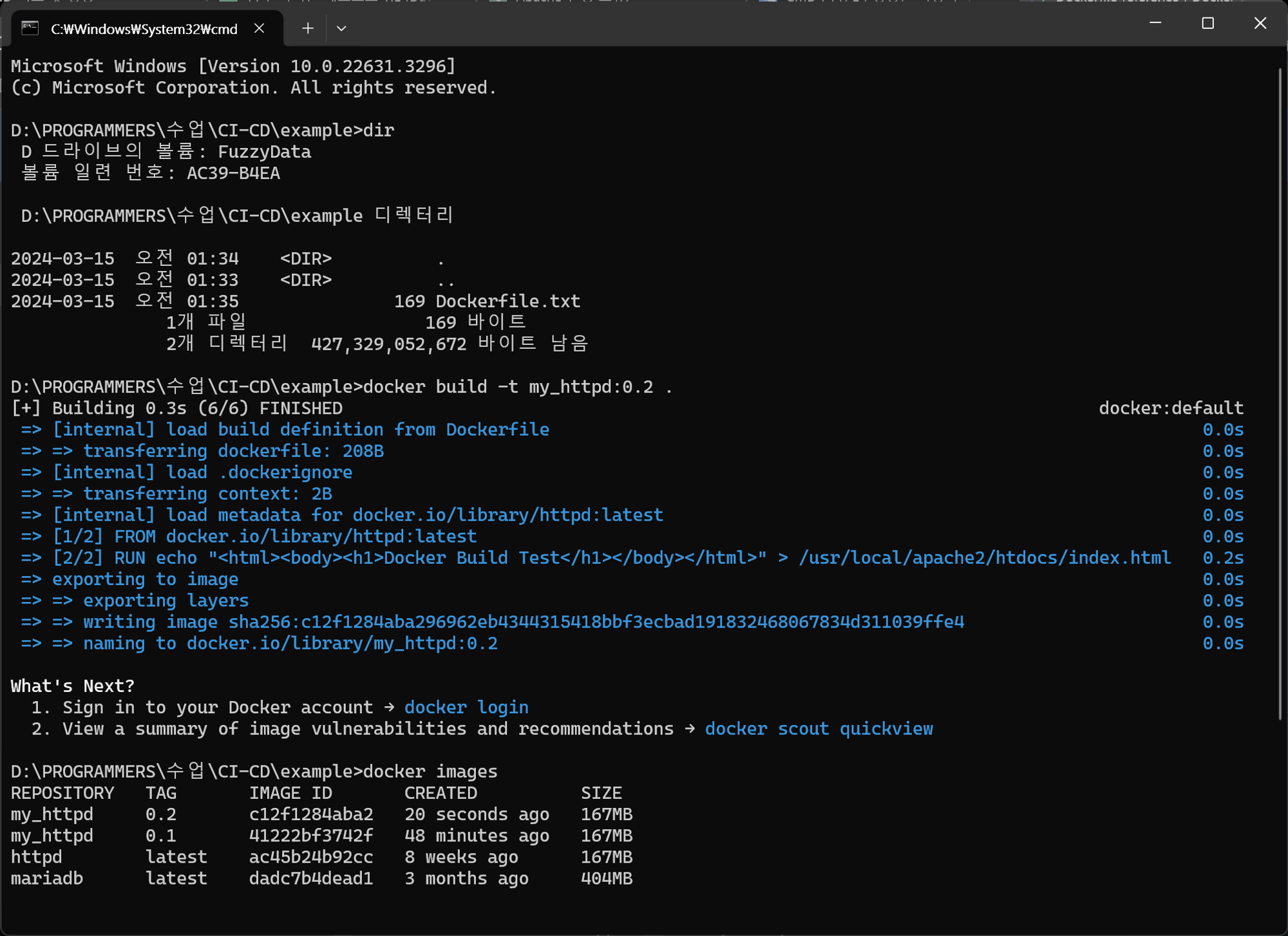Open a new terminal tab
Viewport: 1288px width, 936px height.
[x=308, y=28]
